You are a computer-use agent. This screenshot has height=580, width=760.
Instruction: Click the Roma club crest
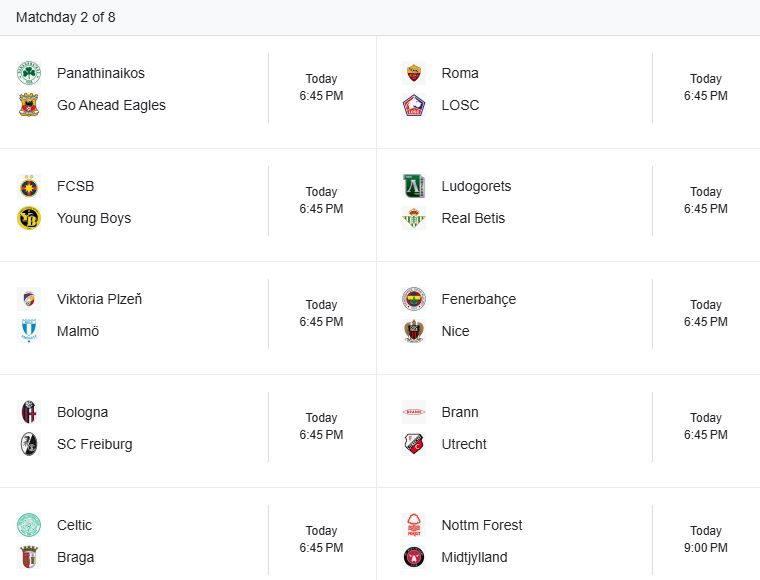(x=413, y=73)
